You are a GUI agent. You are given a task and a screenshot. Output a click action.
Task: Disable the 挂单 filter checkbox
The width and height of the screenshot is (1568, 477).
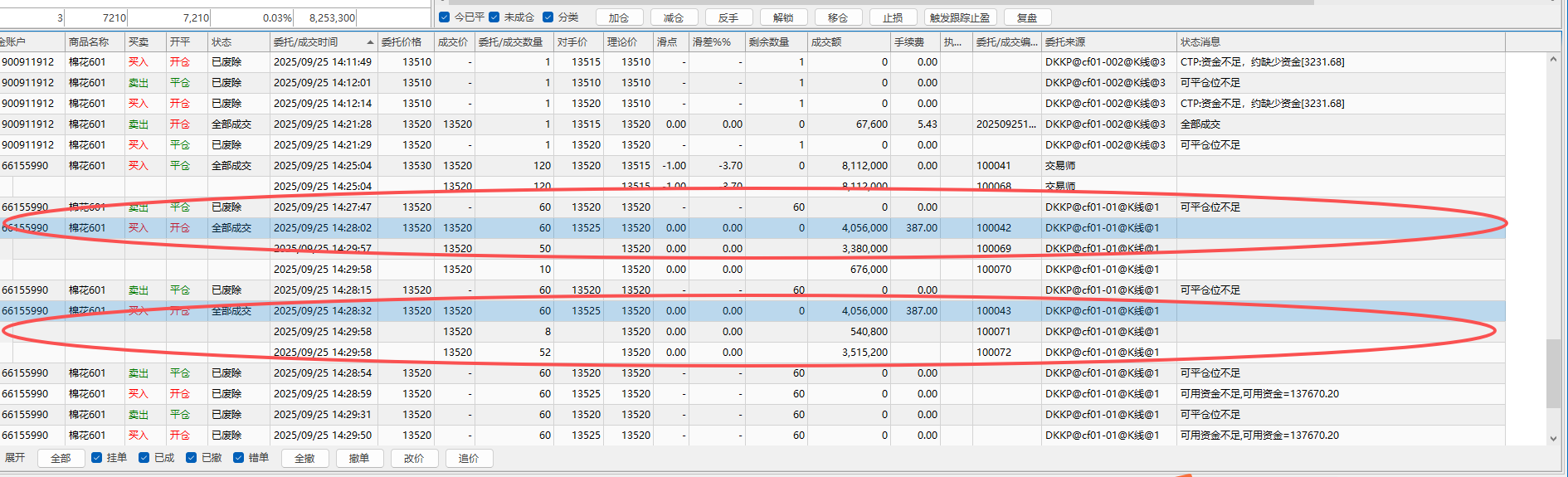pyautogui.click(x=97, y=458)
